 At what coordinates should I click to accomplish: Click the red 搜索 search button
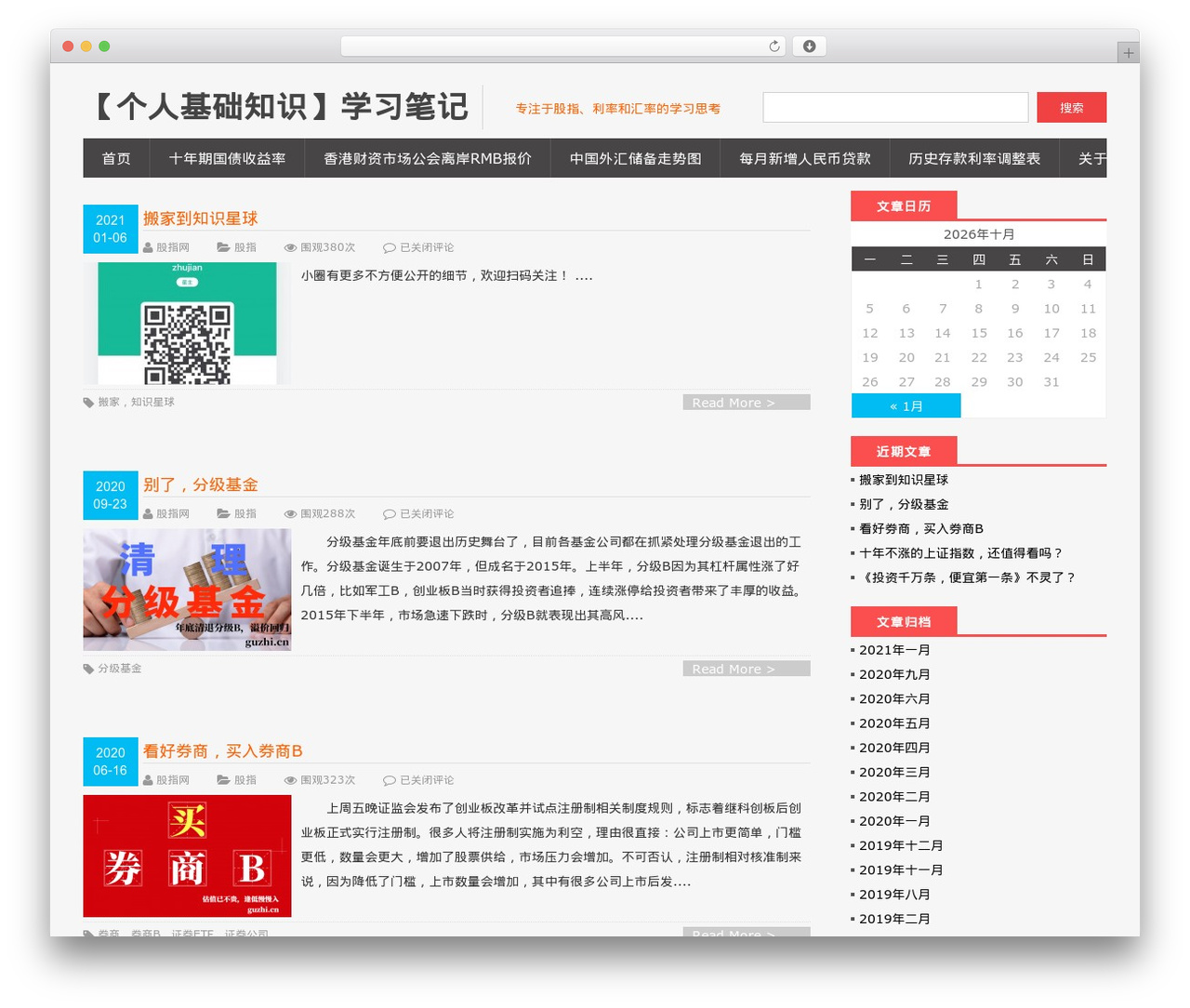pyautogui.click(x=1072, y=107)
